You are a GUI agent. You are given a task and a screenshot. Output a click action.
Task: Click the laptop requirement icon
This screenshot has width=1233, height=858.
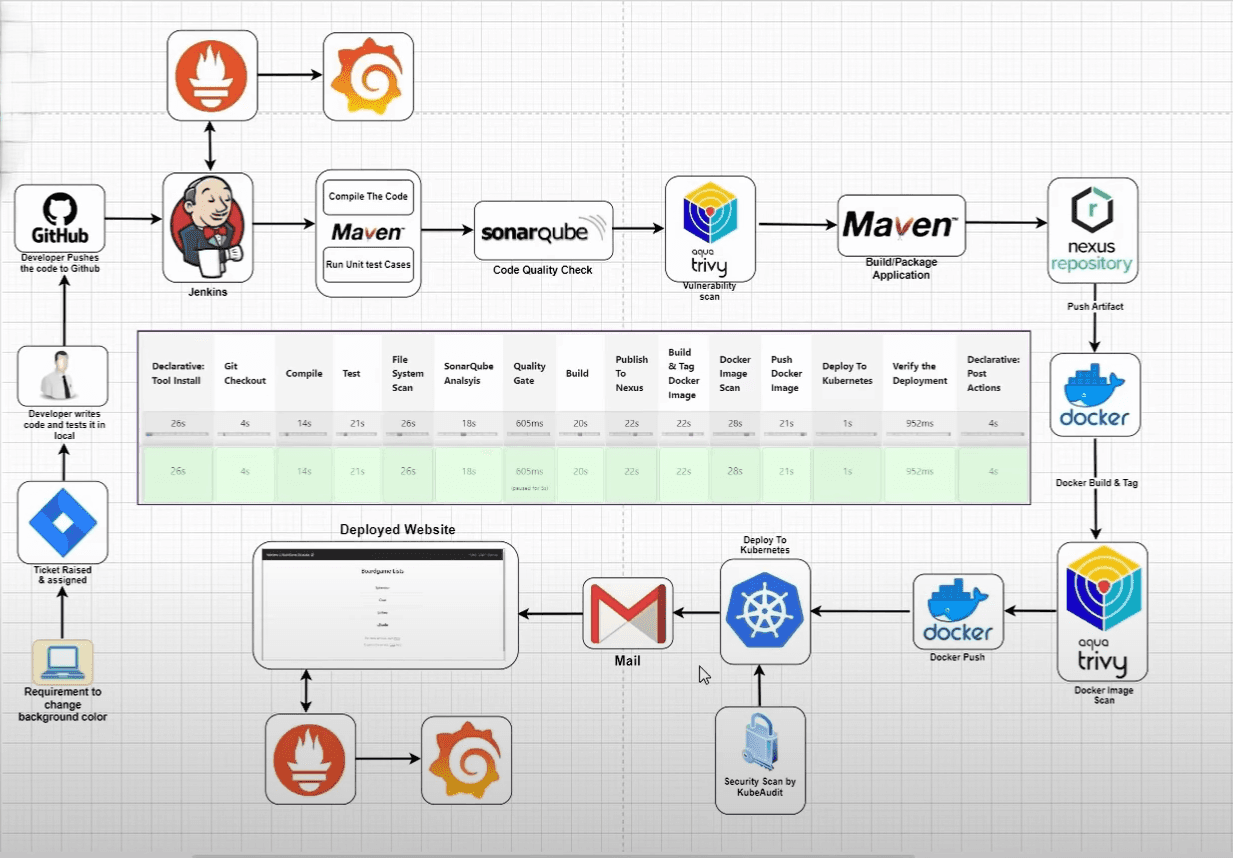tap(63, 661)
